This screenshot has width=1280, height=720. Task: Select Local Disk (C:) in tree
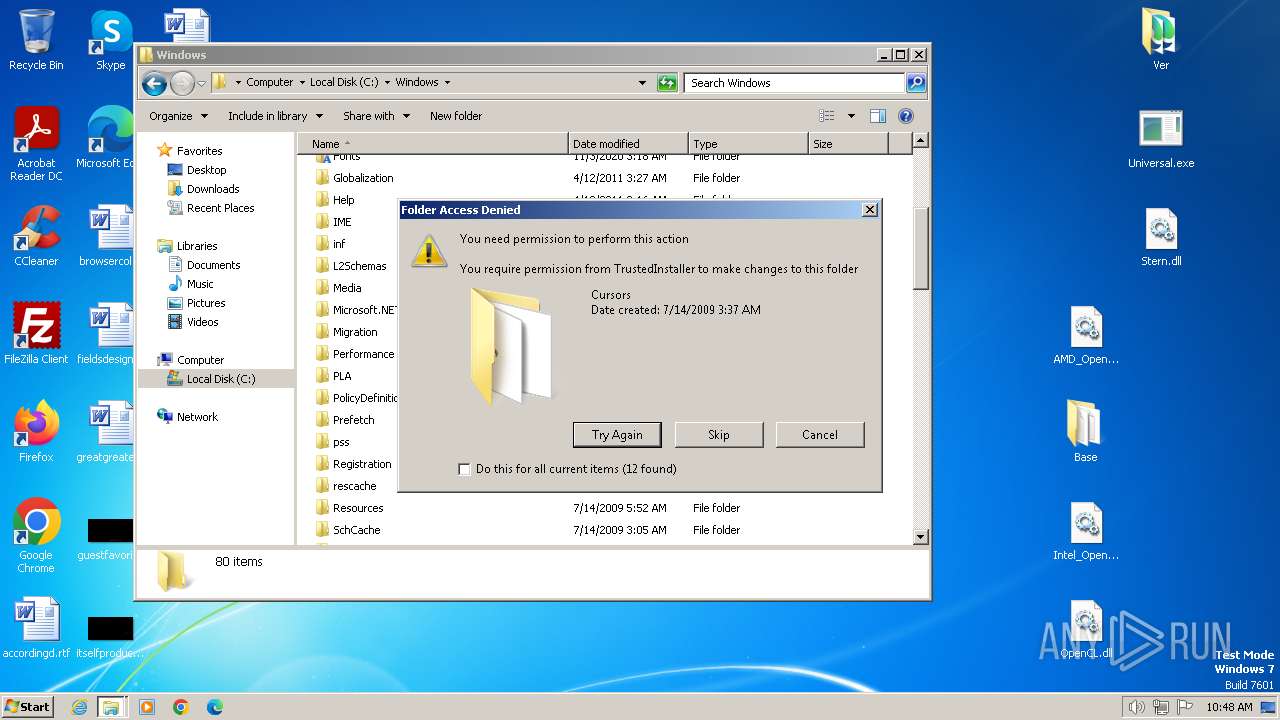[x=220, y=379]
